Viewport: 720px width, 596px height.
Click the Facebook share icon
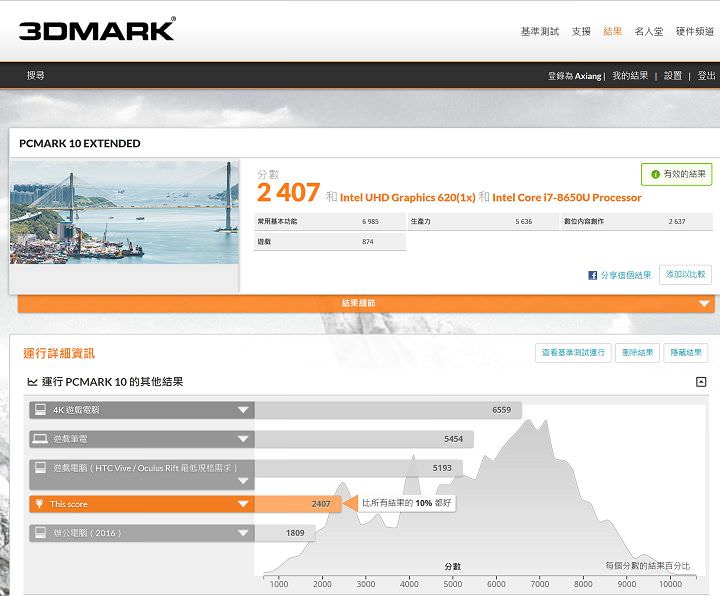593,275
